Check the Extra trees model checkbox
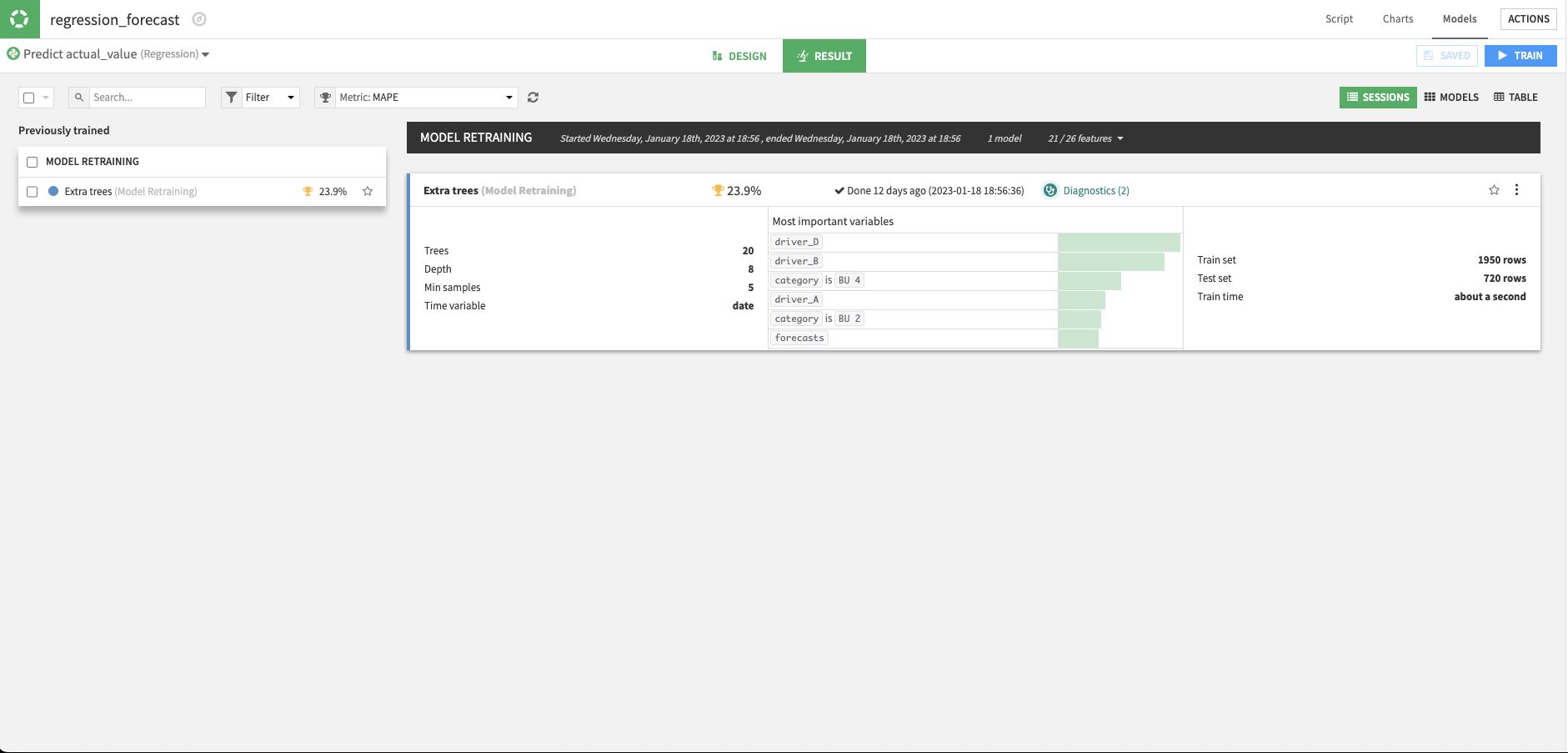 click(x=32, y=191)
